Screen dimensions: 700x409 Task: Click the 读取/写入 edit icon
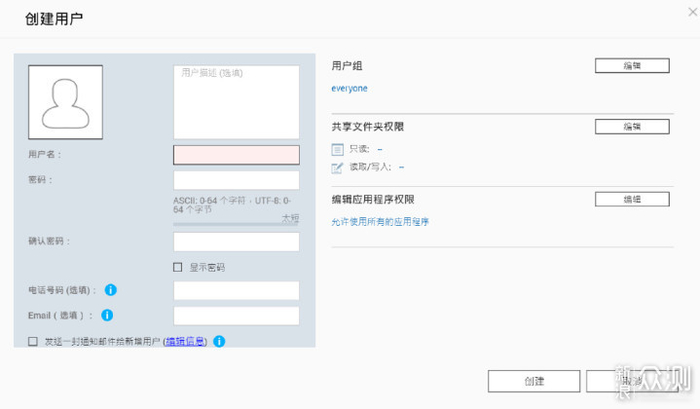click(337, 167)
